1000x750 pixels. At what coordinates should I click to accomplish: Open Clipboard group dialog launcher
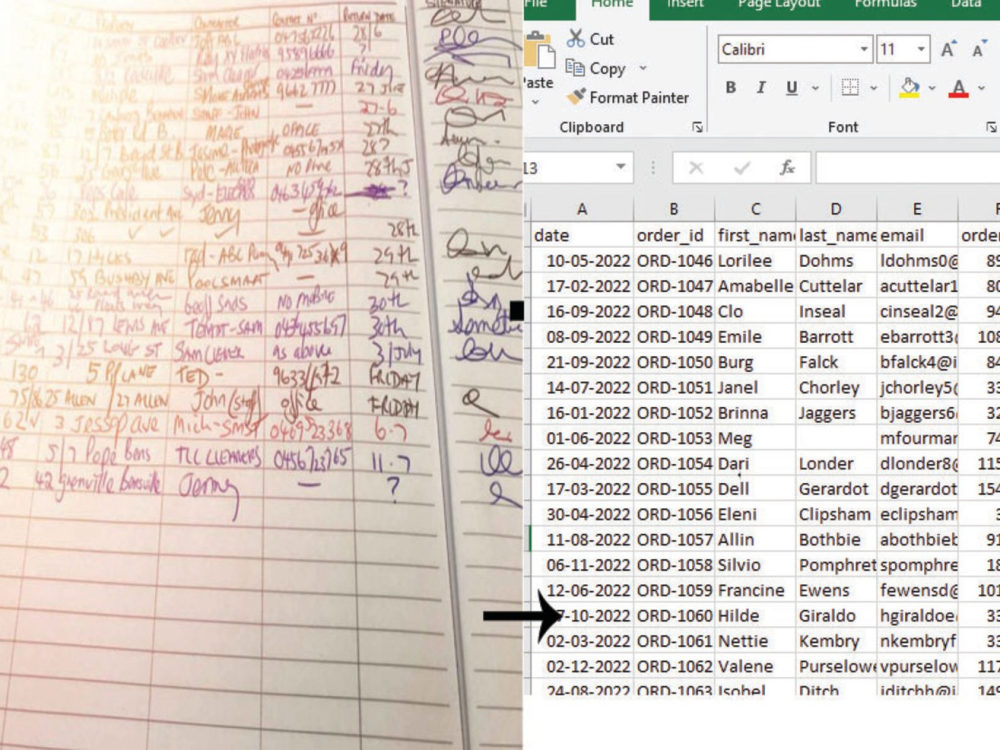pyautogui.click(x=697, y=128)
